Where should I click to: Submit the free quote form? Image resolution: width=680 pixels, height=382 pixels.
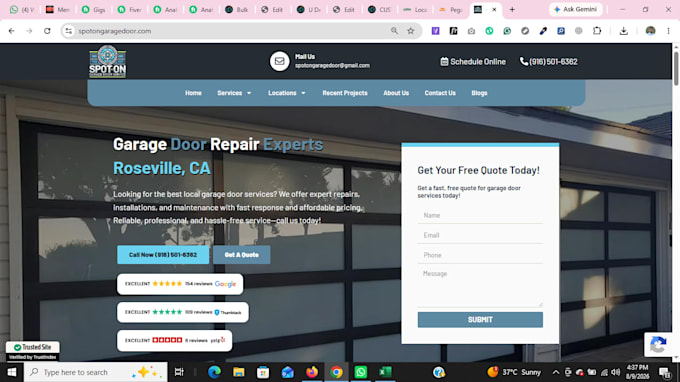click(x=480, y=320)
